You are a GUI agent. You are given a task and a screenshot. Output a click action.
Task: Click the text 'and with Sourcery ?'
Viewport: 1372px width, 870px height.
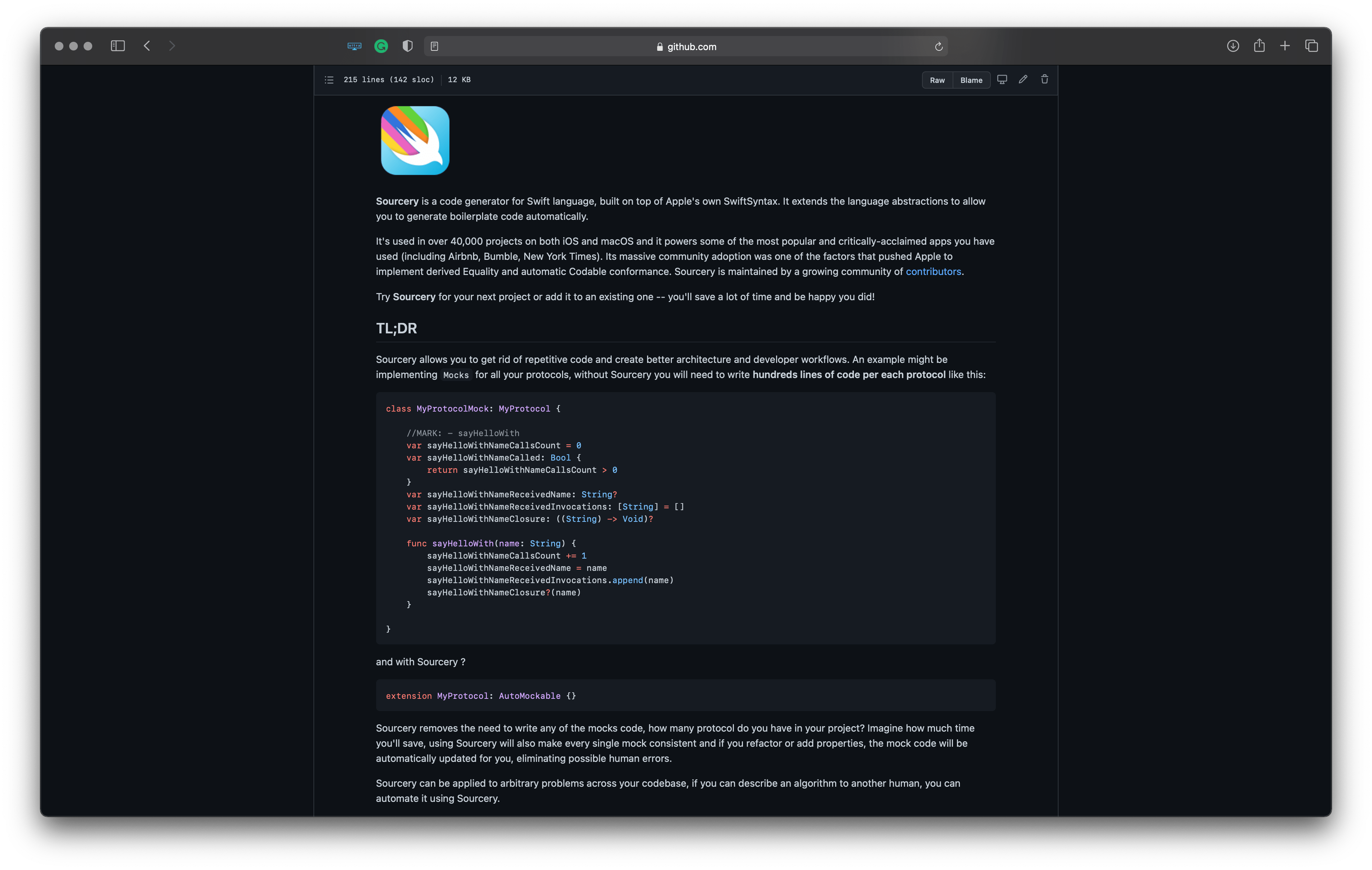(x=420, y=662)
